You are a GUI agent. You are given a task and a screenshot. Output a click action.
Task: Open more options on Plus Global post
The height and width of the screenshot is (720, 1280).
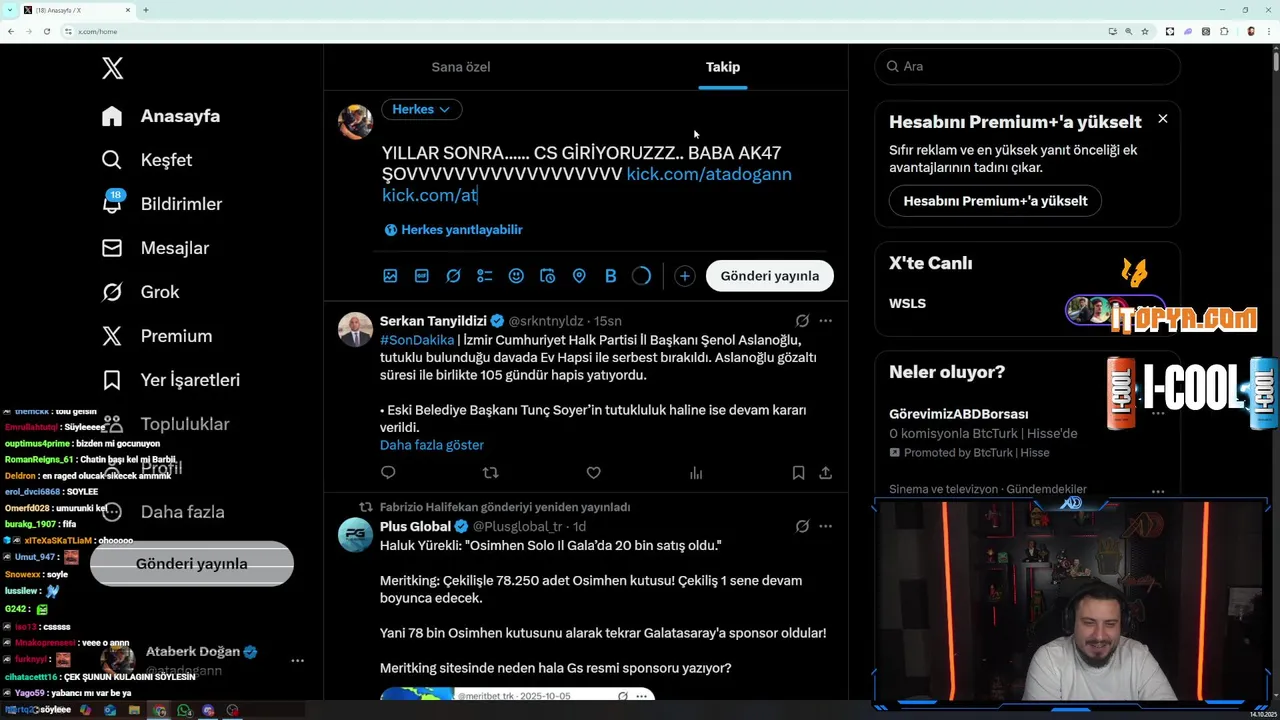click(x=825, y=526)
